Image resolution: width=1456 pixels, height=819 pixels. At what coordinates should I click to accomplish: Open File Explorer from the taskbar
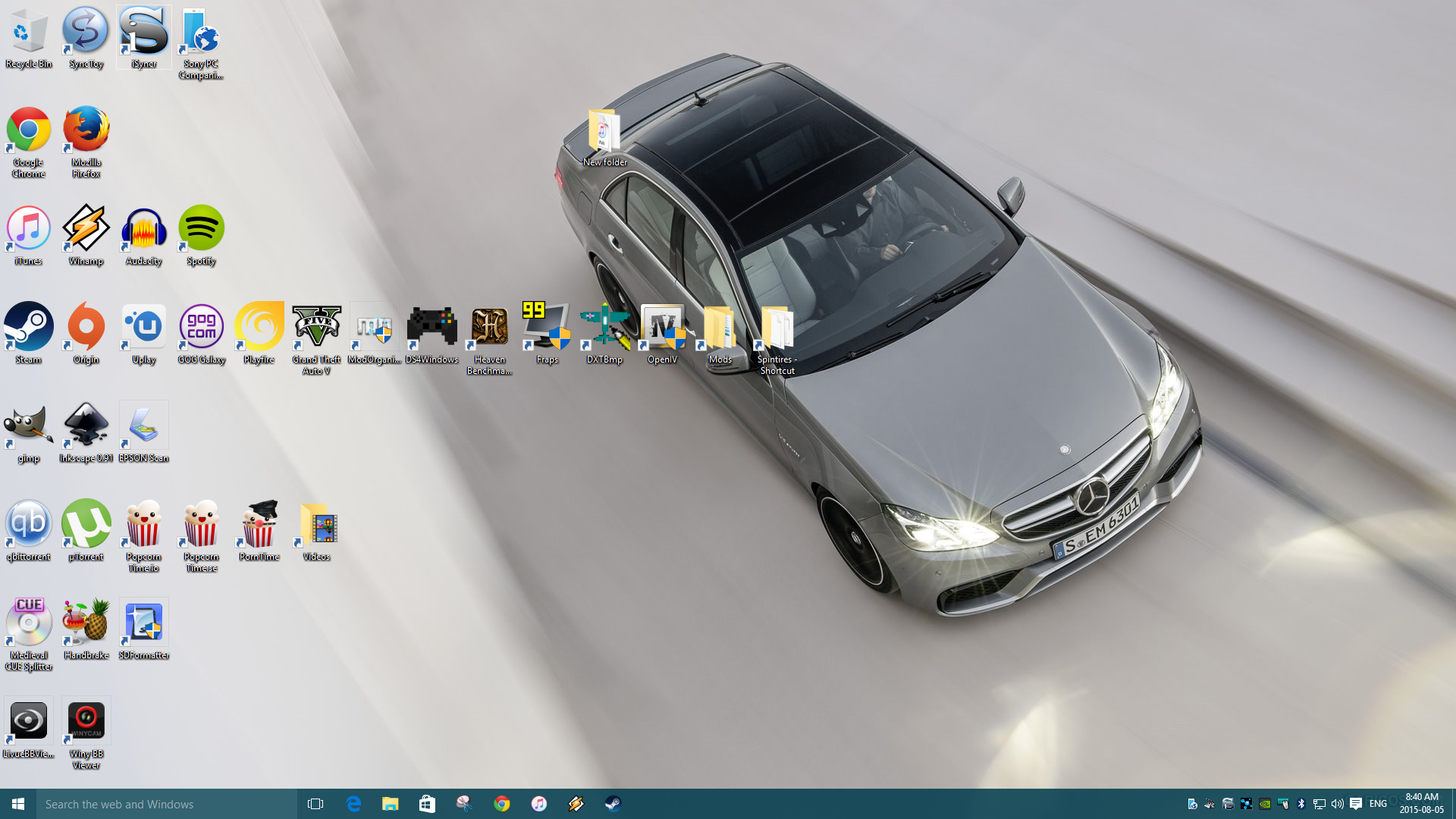[x=391, y=804]
